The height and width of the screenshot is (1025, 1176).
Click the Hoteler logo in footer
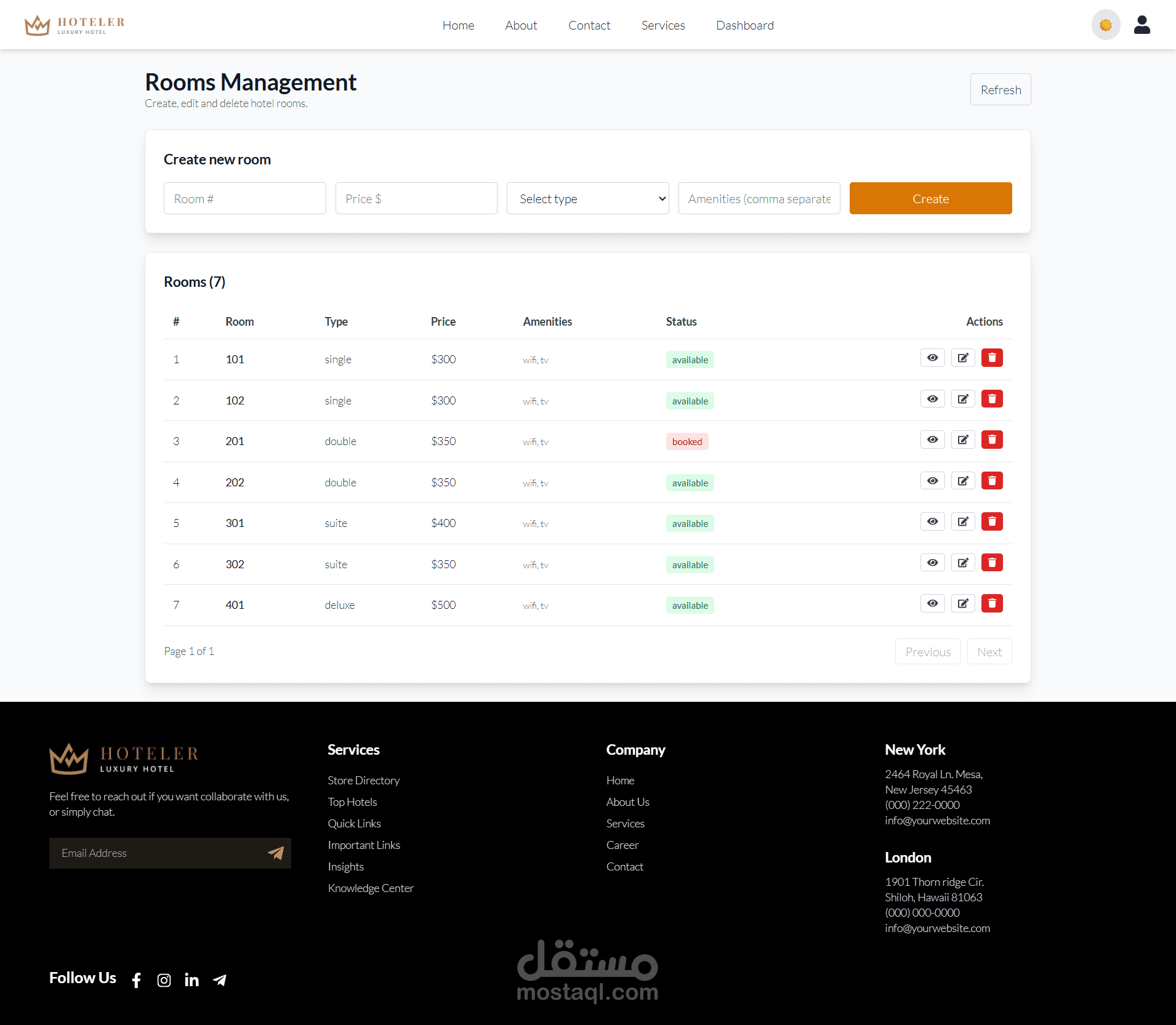(x=124, y=758)
